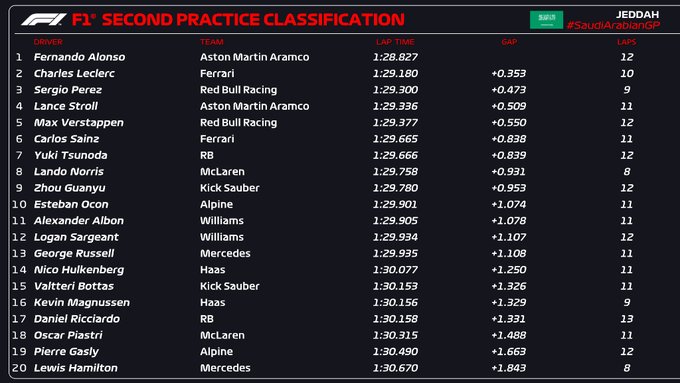
Task: Click the GAP column header
Action: (x=509, y=42)
